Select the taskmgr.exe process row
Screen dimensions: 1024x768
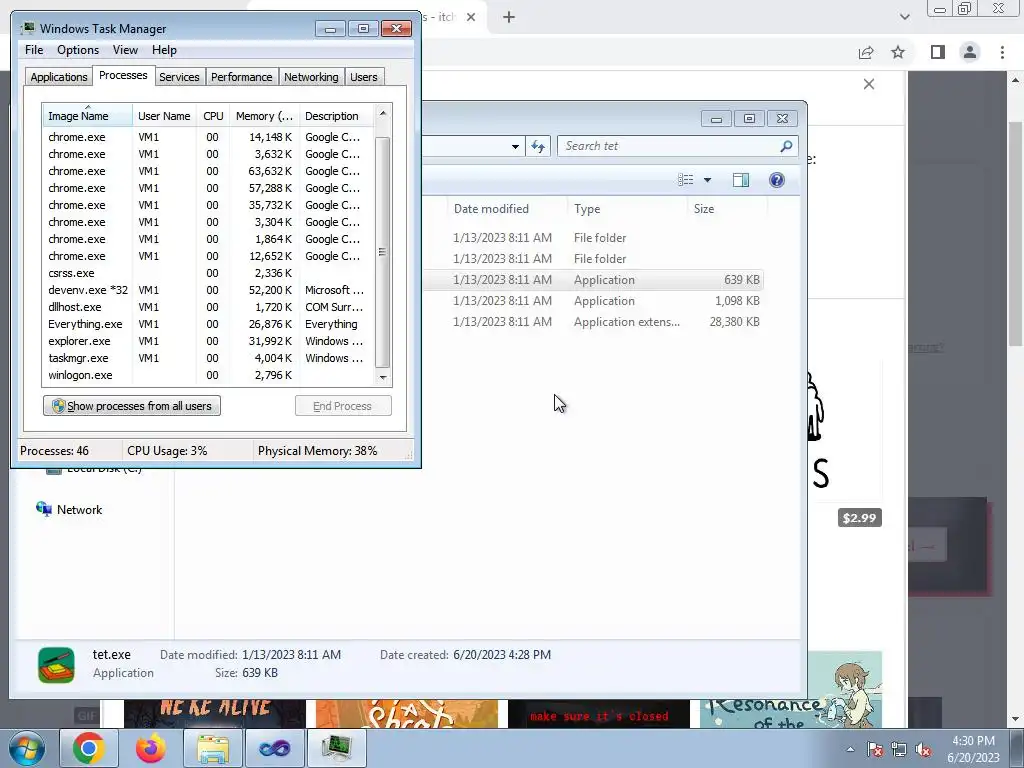point(209,358)
